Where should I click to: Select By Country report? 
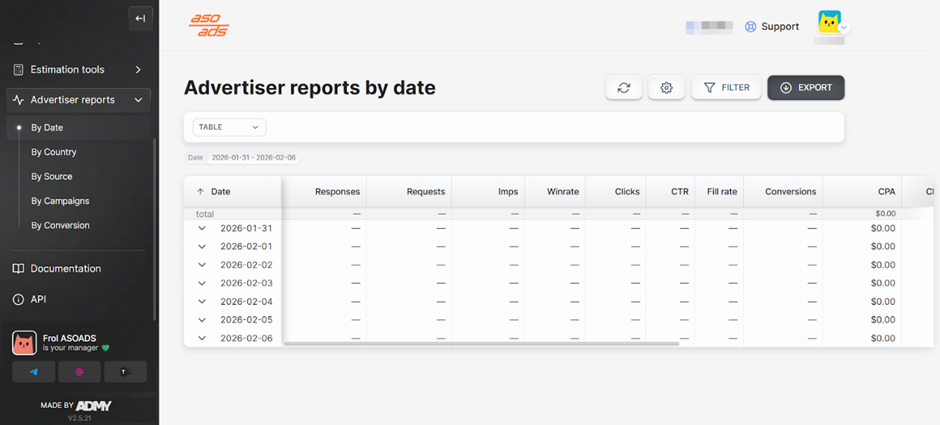54,152
